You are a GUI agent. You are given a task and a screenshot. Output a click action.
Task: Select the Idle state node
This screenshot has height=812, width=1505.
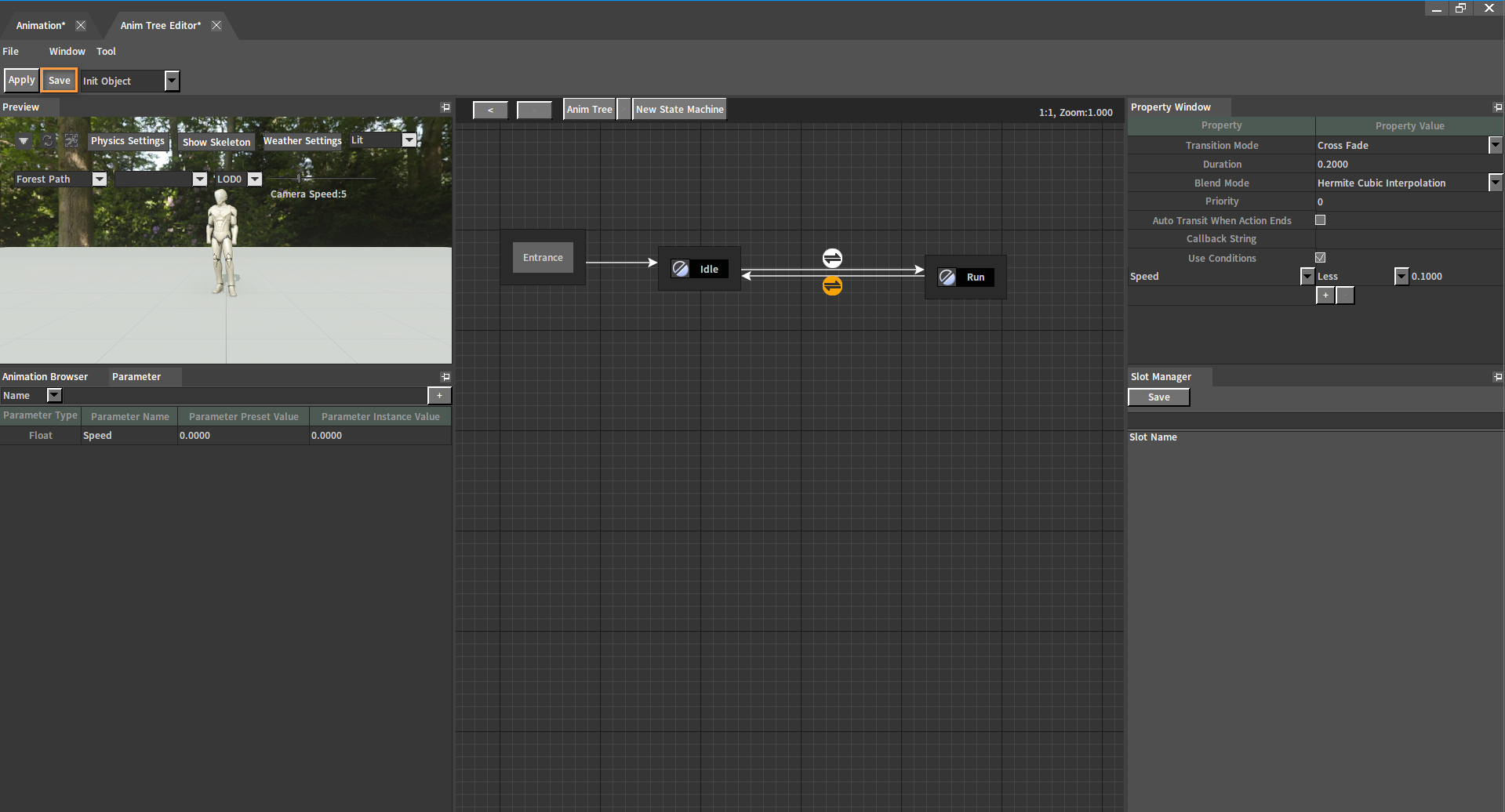[x=700, y=269]
